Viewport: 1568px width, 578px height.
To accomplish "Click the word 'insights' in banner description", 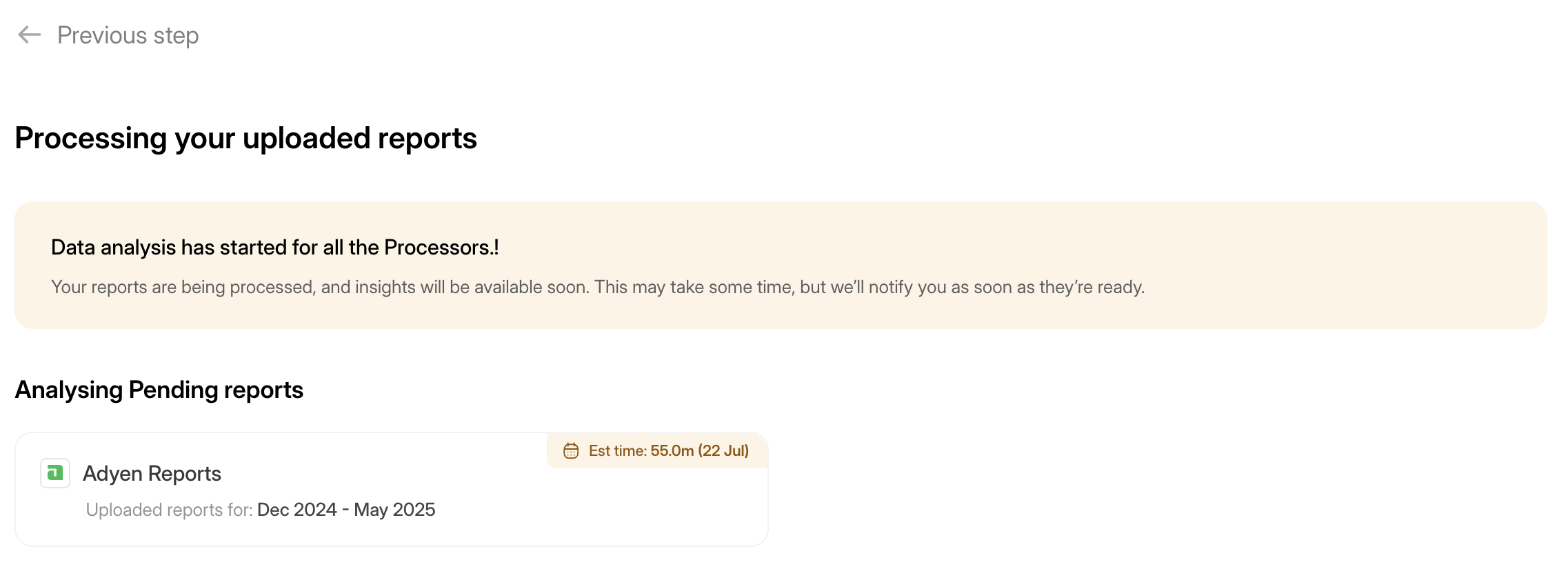I will click(x=385, y=287).
